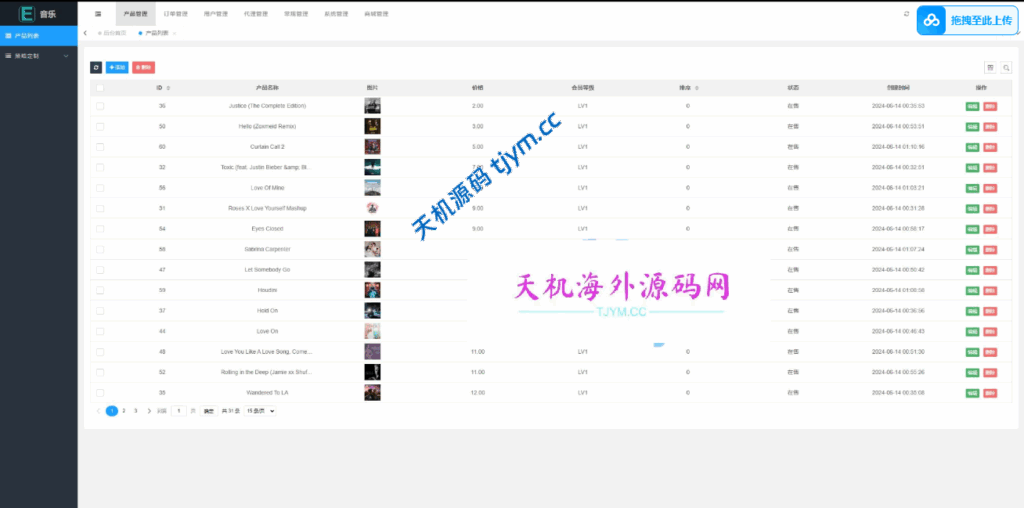1024x508 pixels.
Task: Click the top-right page refresh icon
Action: pos(906,14)
